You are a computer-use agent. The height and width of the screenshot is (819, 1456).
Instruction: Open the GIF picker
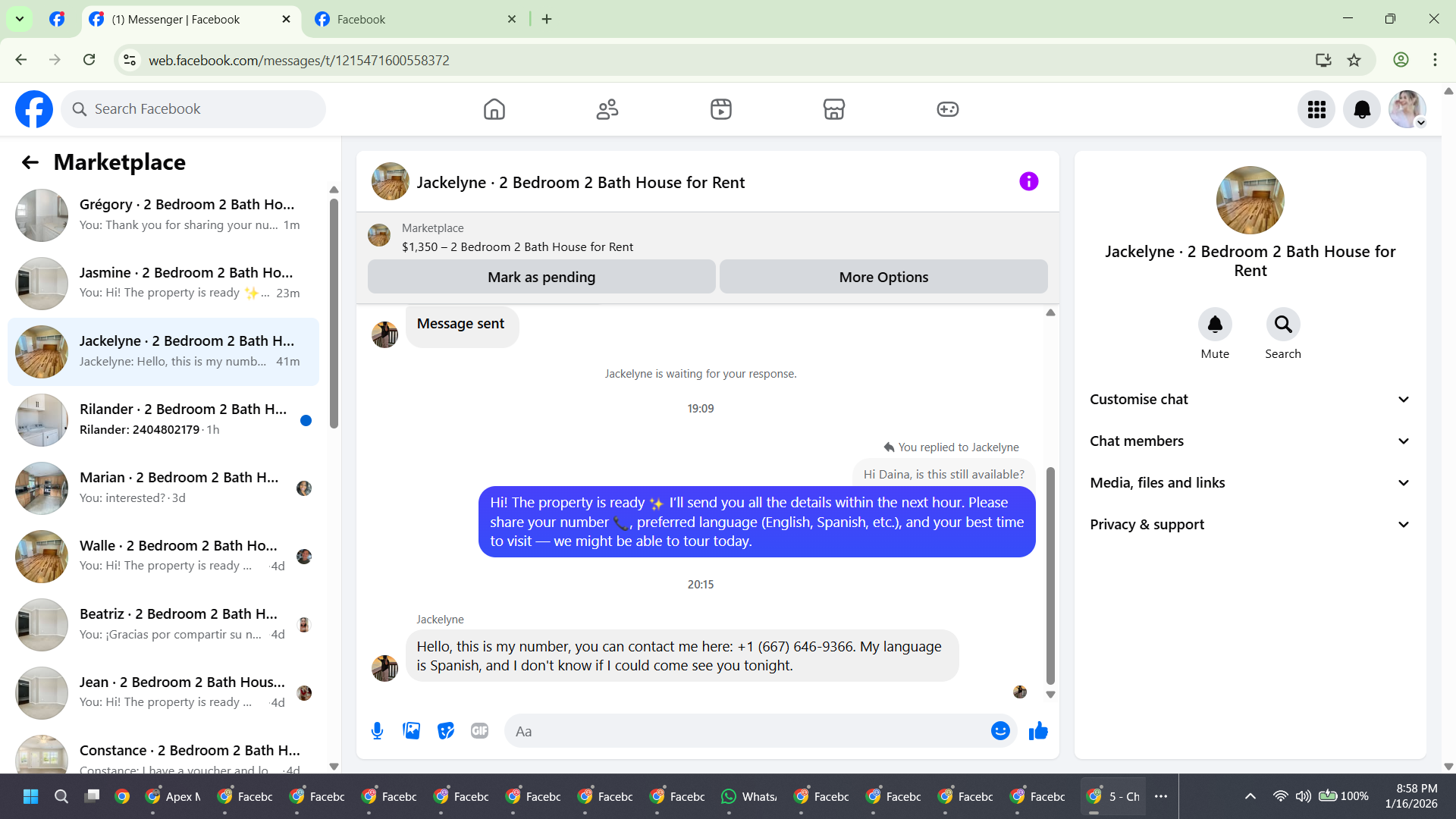479,731
